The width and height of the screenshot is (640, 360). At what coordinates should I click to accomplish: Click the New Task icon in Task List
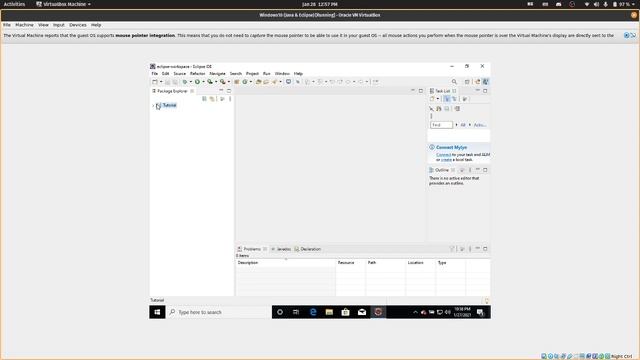pyautogui.click(x=432, y=99)
